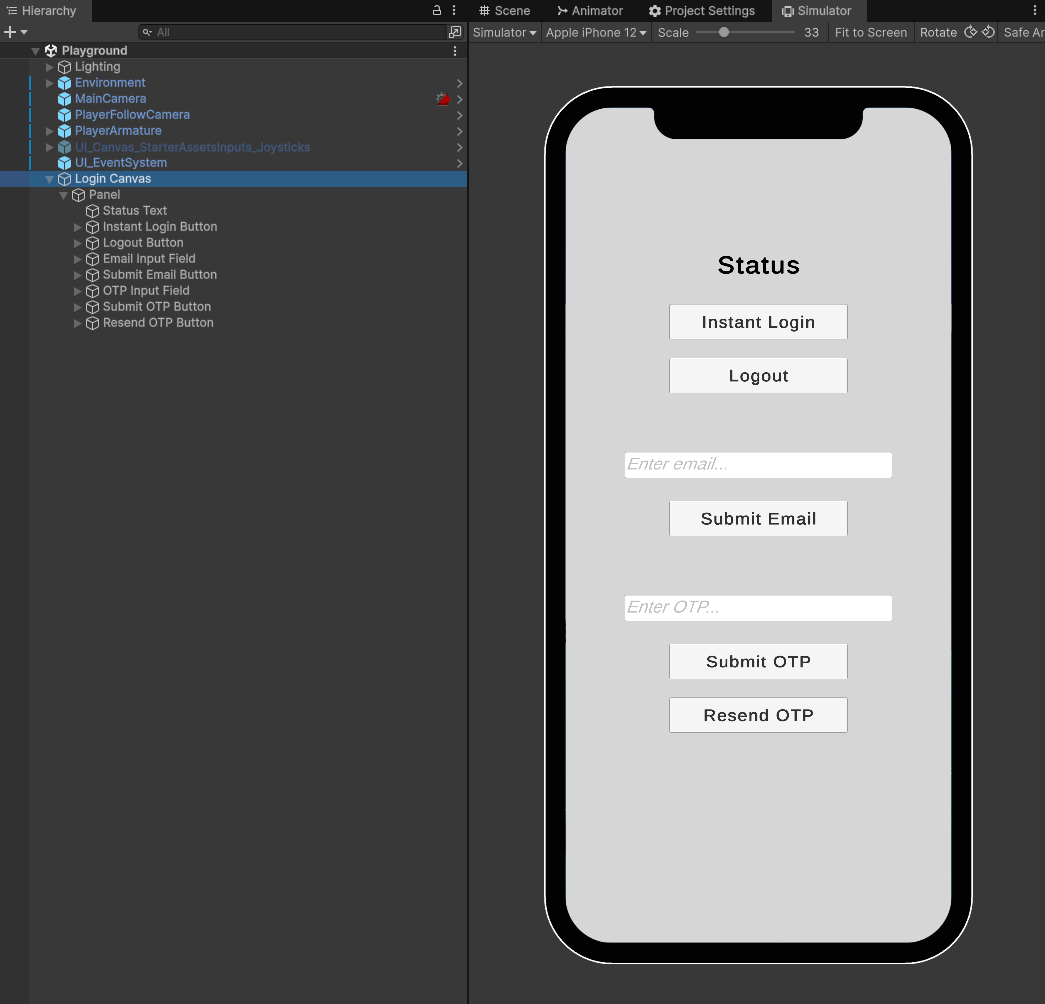Click the plus icon to create object
The width and height of the screenshot is (1045, 1004).
pos(10,32)
